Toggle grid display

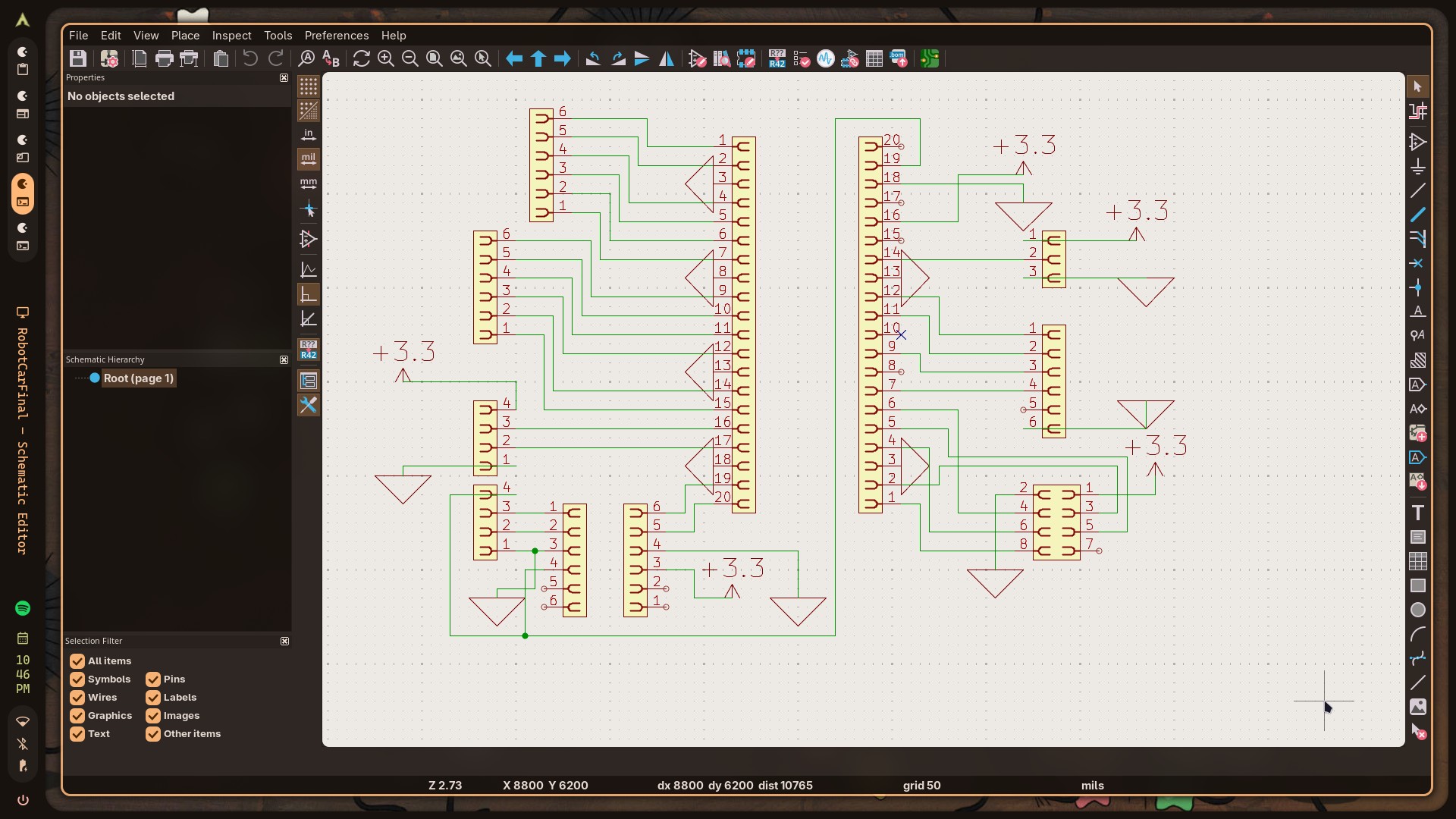click(x=308, y=86)
